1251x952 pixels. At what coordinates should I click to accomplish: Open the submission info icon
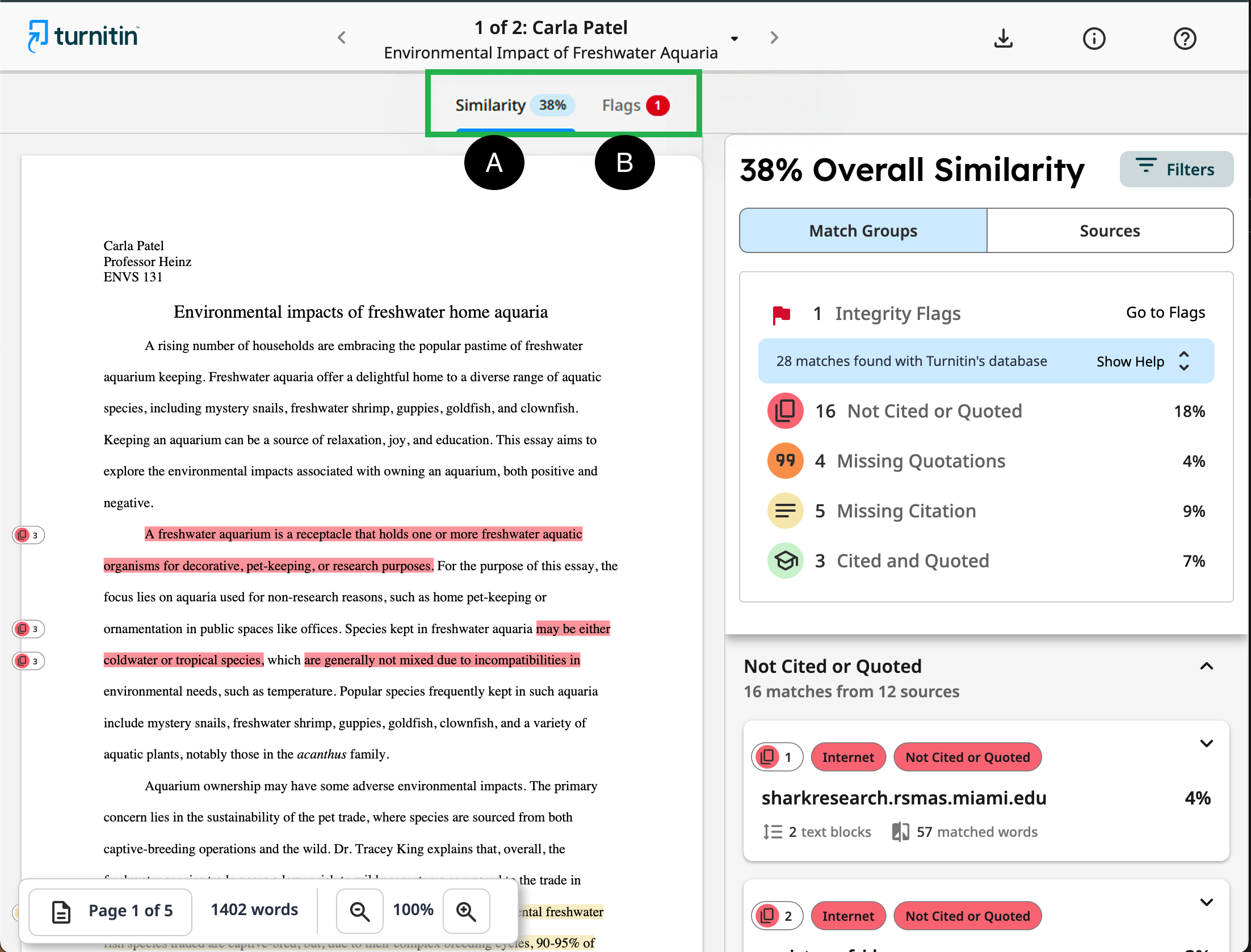point(1093,39)
